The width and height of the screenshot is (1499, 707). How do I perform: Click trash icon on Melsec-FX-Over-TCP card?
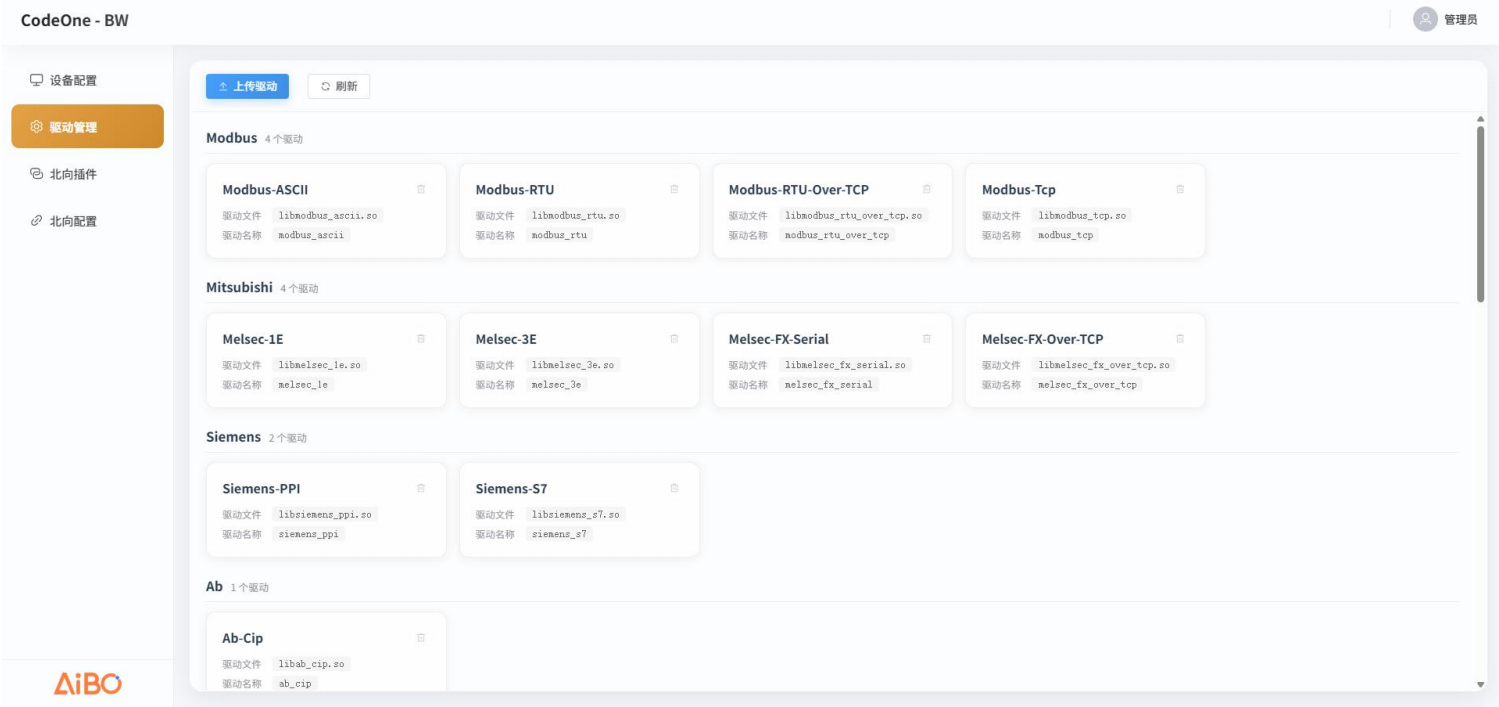1180,339
